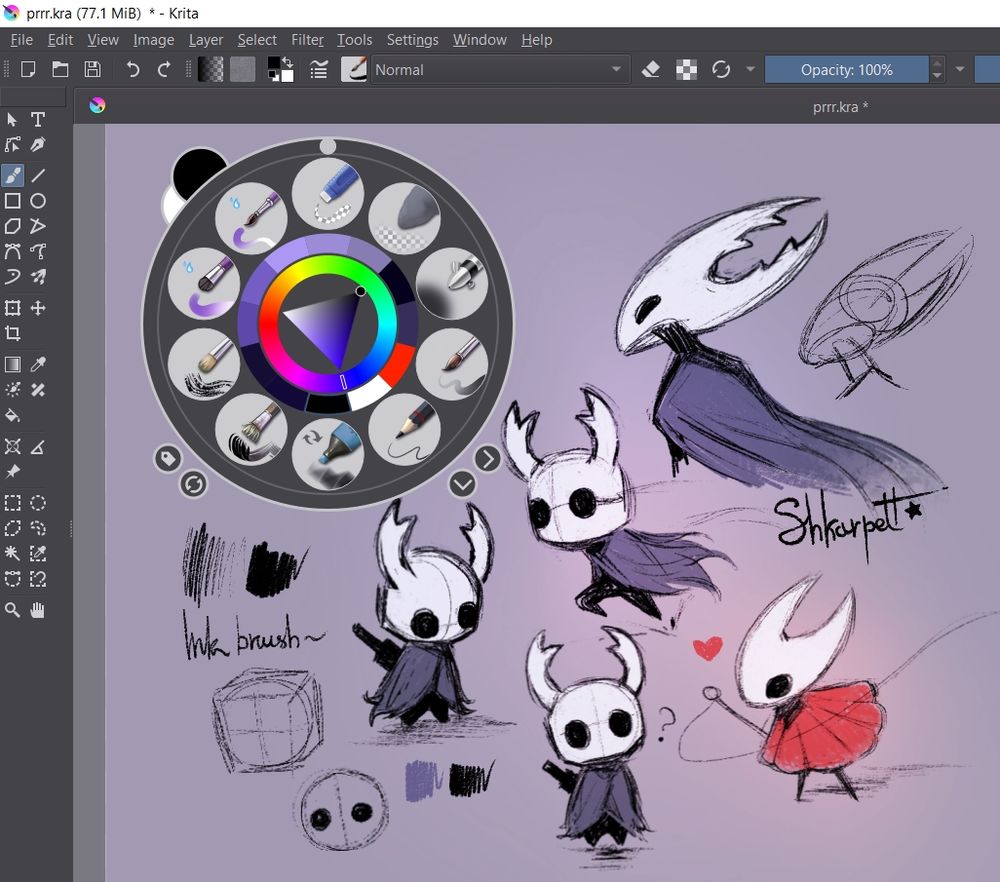
Task: Choose the Fill bucket tool
Action: click(x=12, y=416)
